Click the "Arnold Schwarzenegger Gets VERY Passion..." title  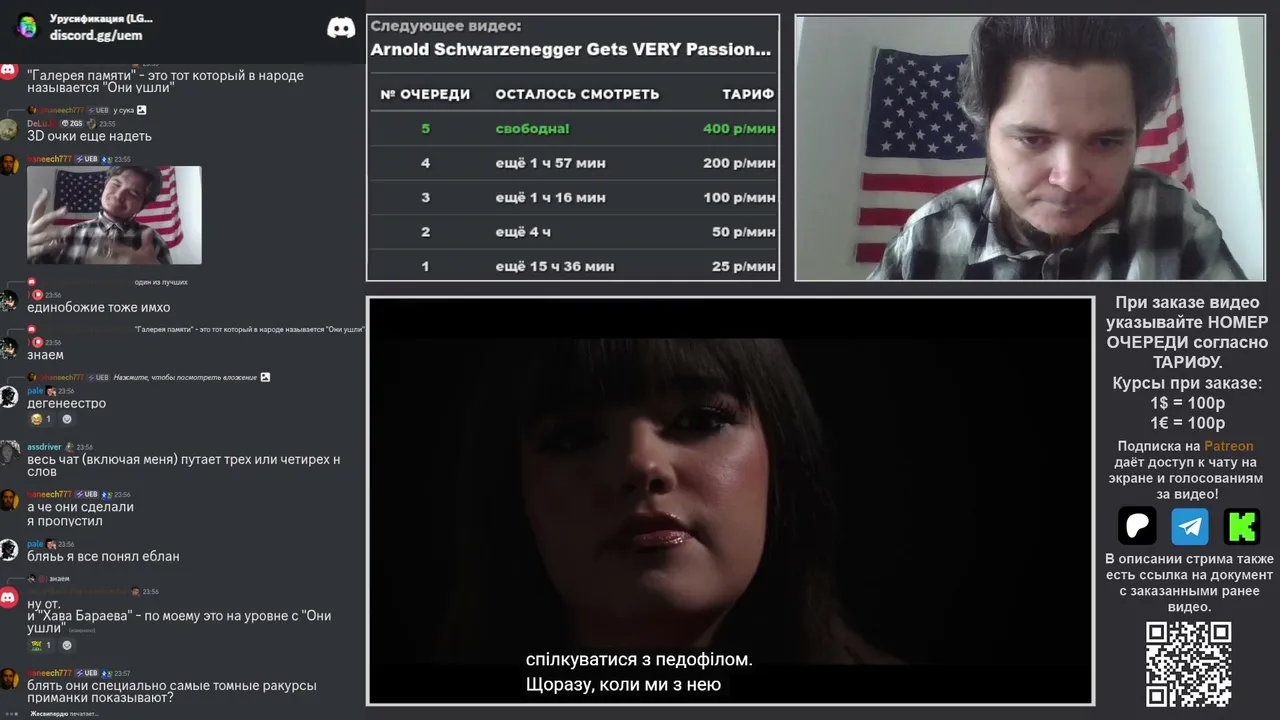pyautogui.click(x=571, y=49)
